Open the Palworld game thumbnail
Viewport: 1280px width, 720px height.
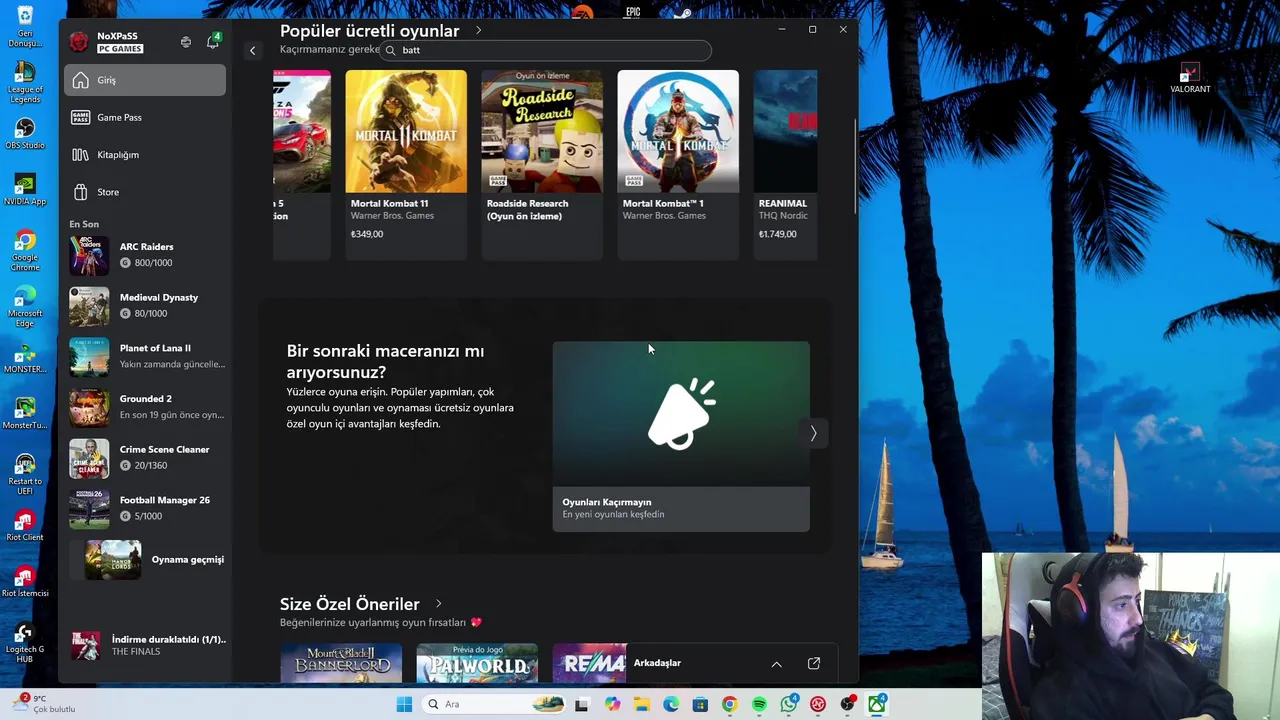[477, 663]
